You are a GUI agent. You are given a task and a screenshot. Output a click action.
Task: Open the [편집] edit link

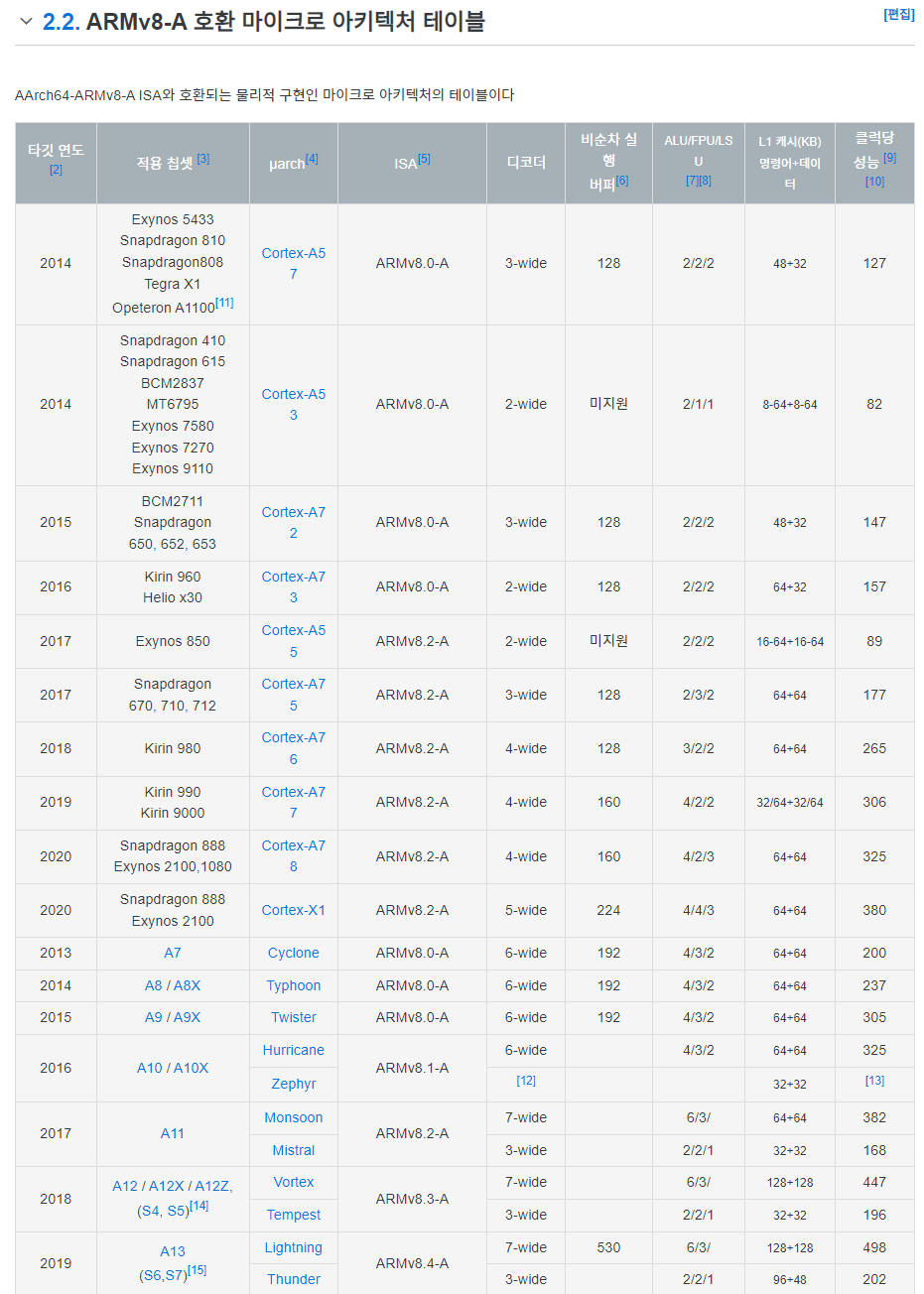coord(899,14)
